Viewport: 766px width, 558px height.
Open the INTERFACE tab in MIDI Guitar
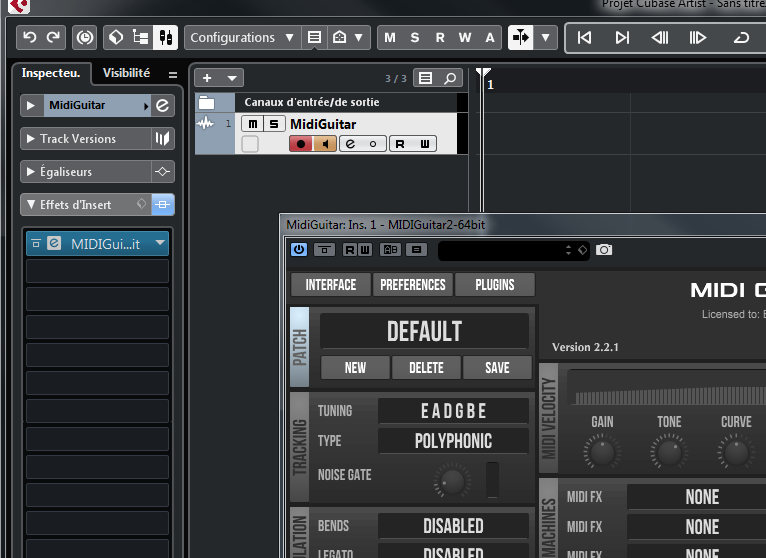tap(331, 285)
